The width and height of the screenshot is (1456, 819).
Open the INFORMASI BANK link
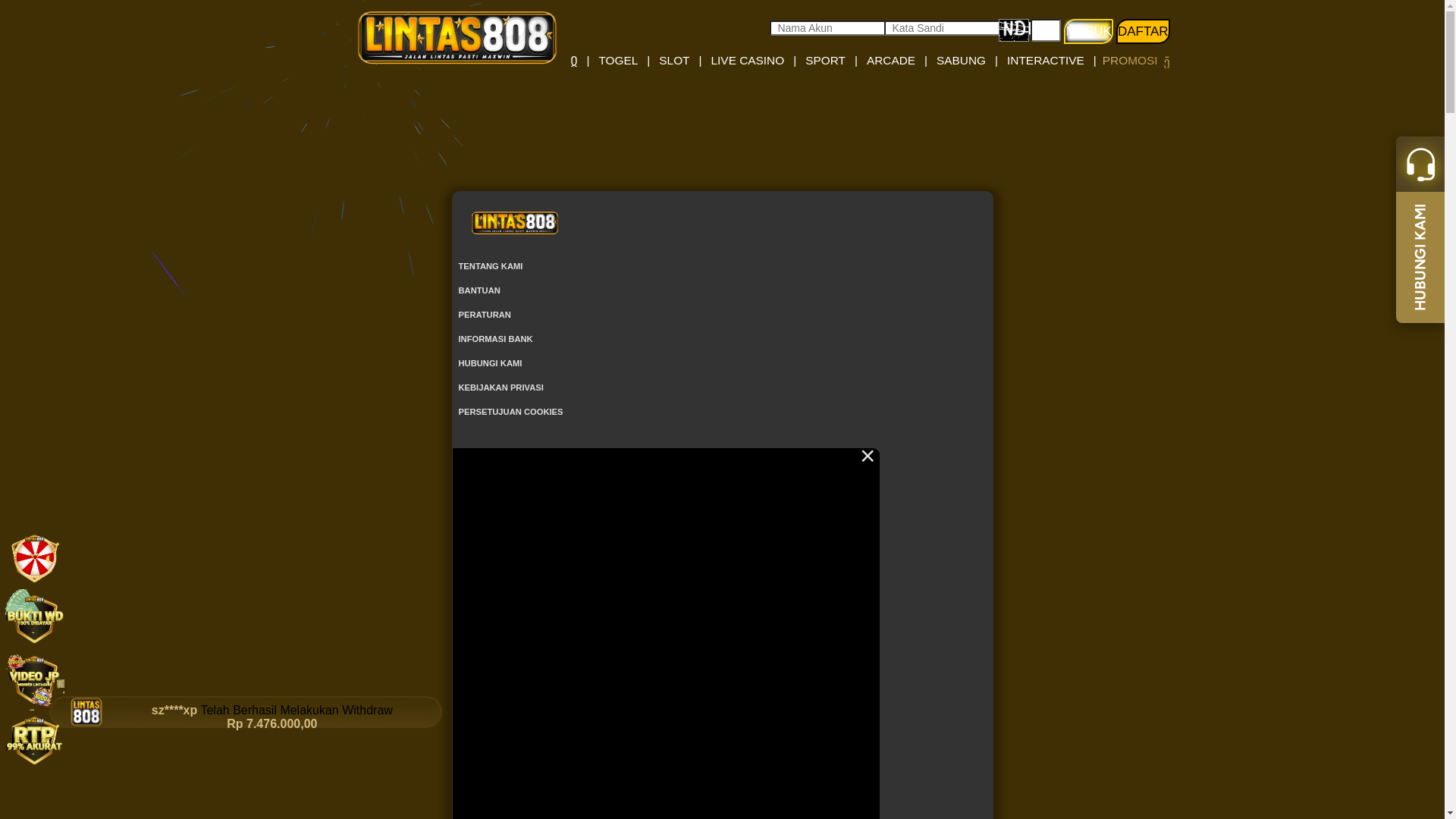(495, 339)
